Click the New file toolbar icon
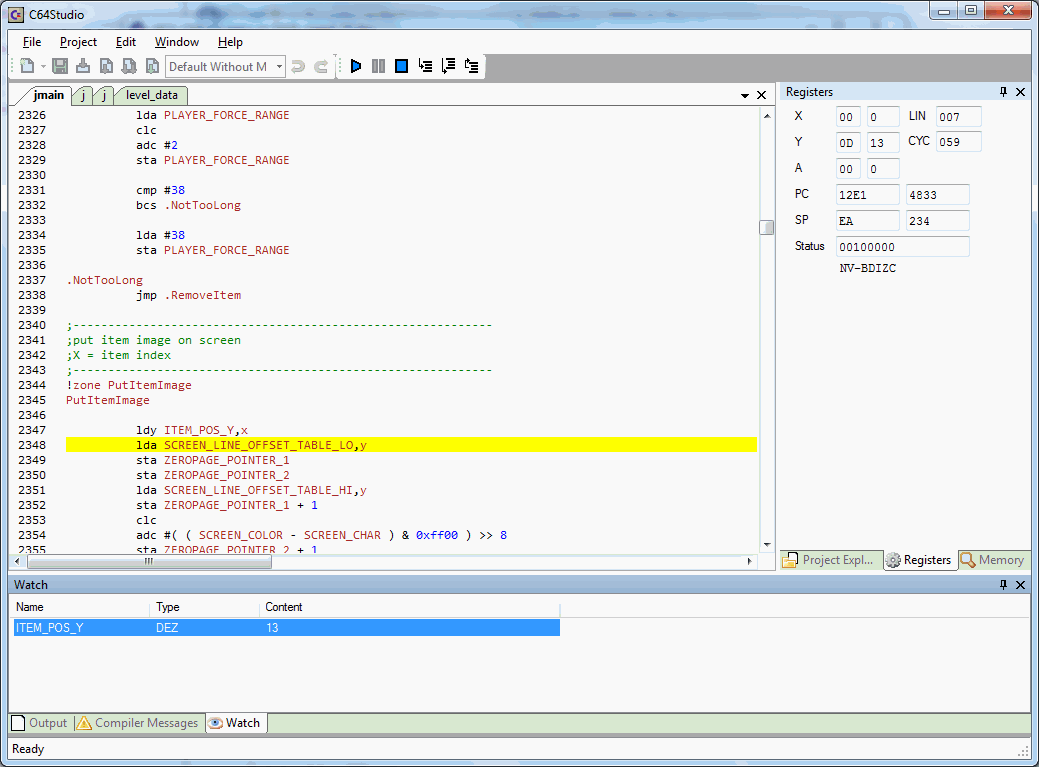This screenshot has width=1039, height=767. (x=27, y=66)
